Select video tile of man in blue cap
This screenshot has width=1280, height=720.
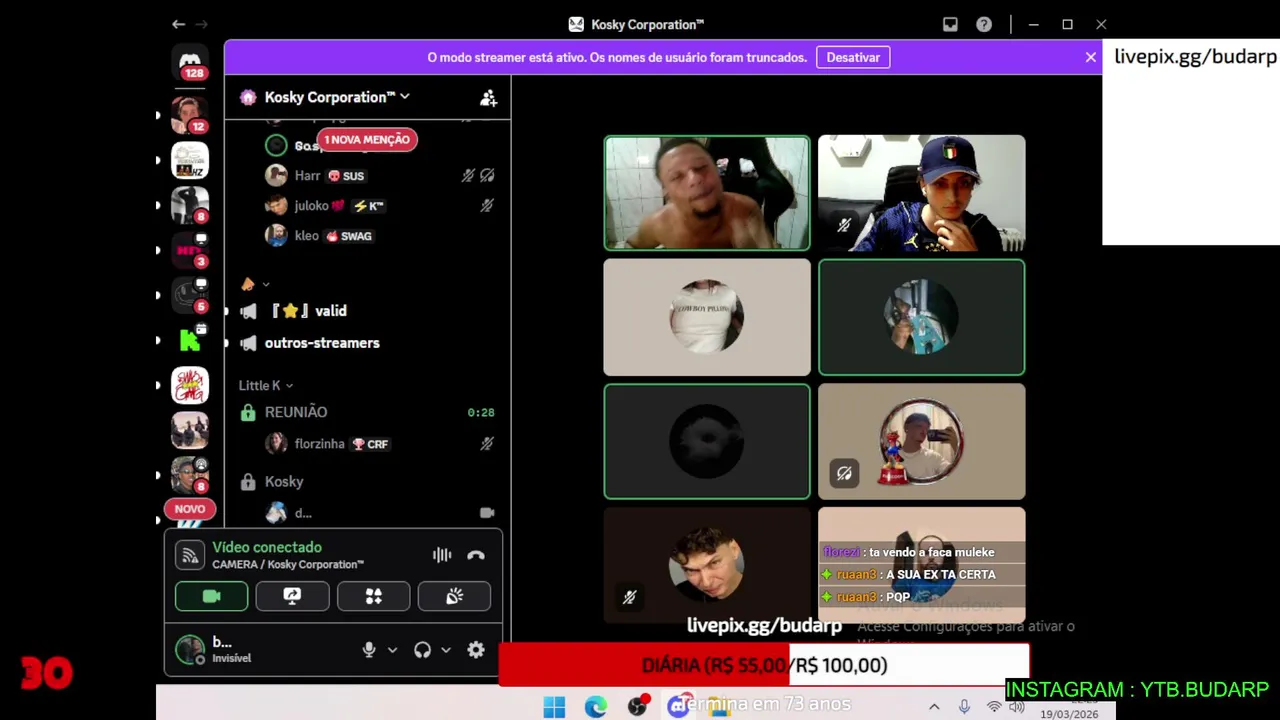[x=922, y=193]
